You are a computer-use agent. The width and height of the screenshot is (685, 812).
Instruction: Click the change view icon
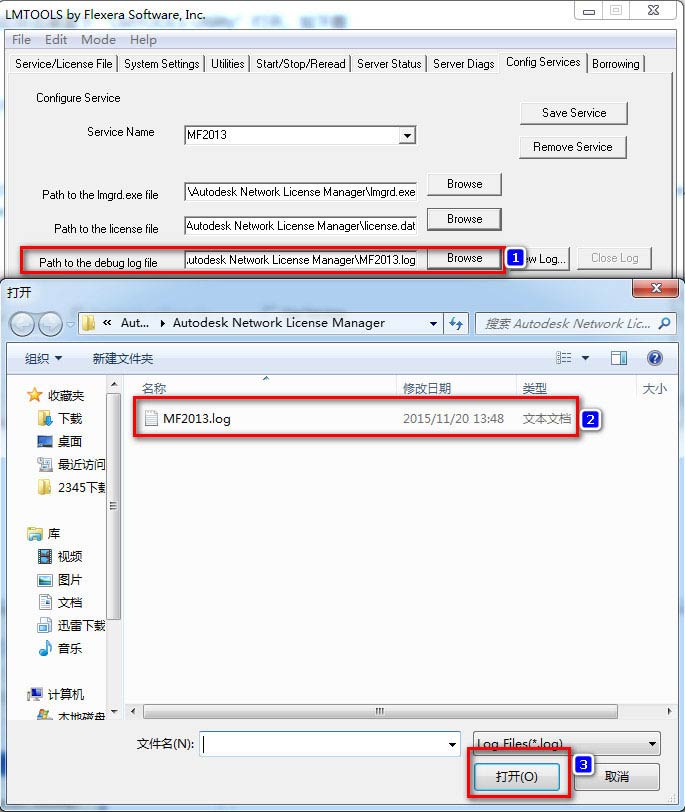(x=563, y=358)
